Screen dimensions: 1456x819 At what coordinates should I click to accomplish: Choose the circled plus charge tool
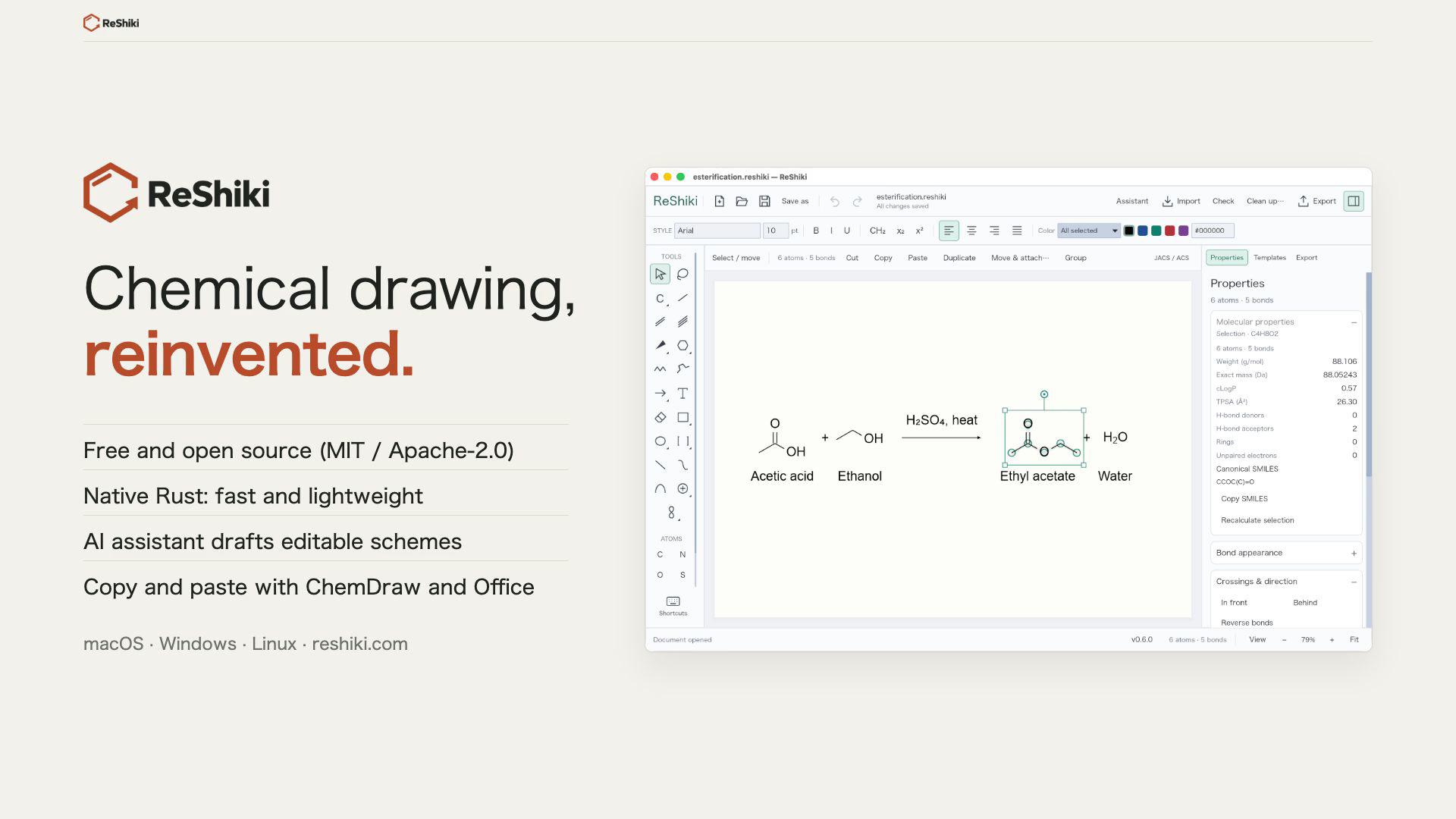(x=682, y=489)
